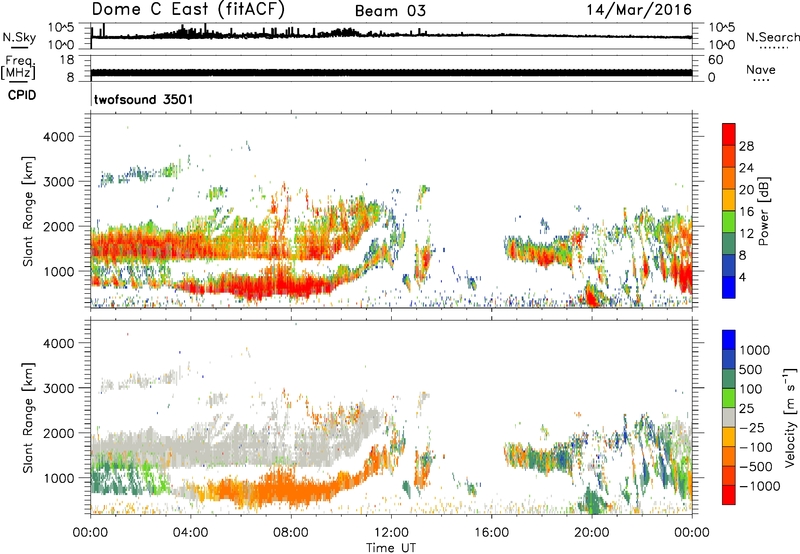800x554 pixels.
Task: Click the '16:00' time axis tick
Action: click(x=491, y=533)
